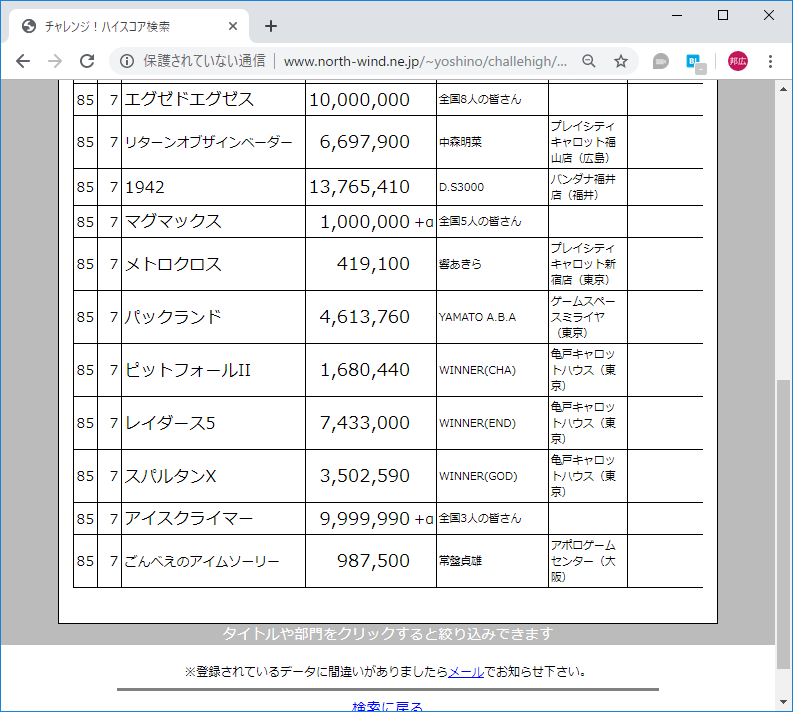Click the gray camera extension icon
The height and width of the screenshot is (712, 793).
tap(660, 61)
